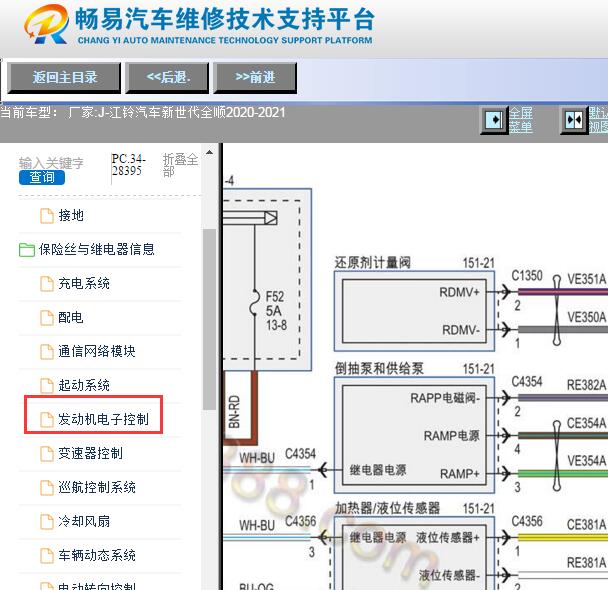Click wire label CE381A
Screen dimensions: 608x590
[x=586, y=525]
